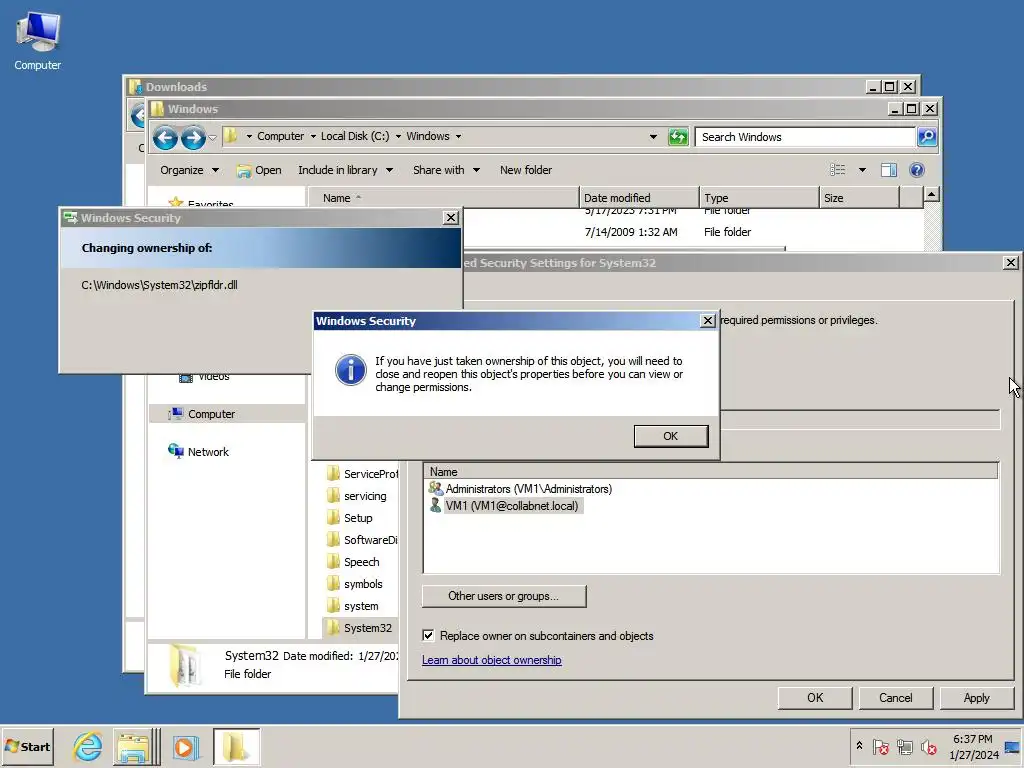Open the Computer desktop icon
Viewport: 1024px width, 768px height.
38,40
